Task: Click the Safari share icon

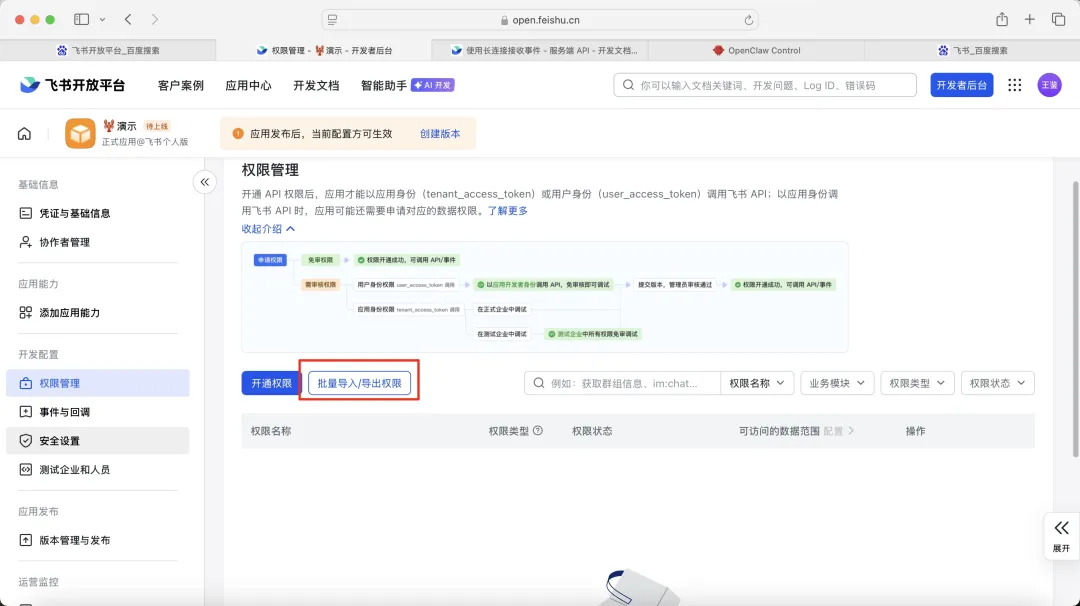Action: pos(1001,19)
